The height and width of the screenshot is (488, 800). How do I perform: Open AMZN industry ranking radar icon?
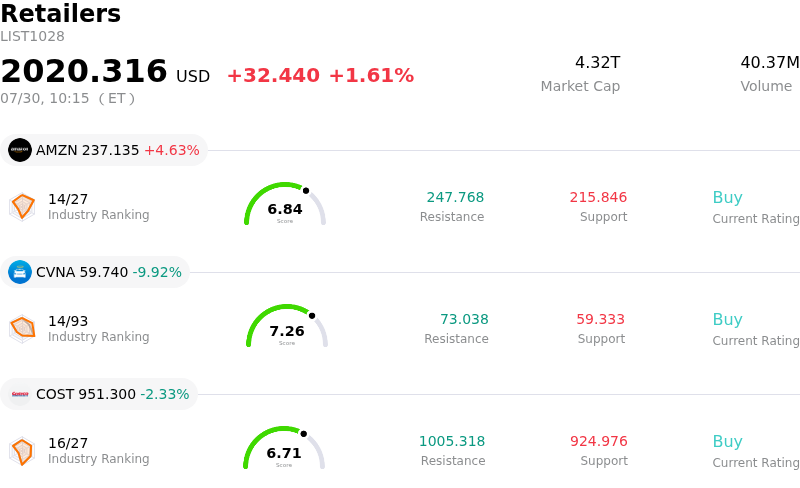(22, 207)
